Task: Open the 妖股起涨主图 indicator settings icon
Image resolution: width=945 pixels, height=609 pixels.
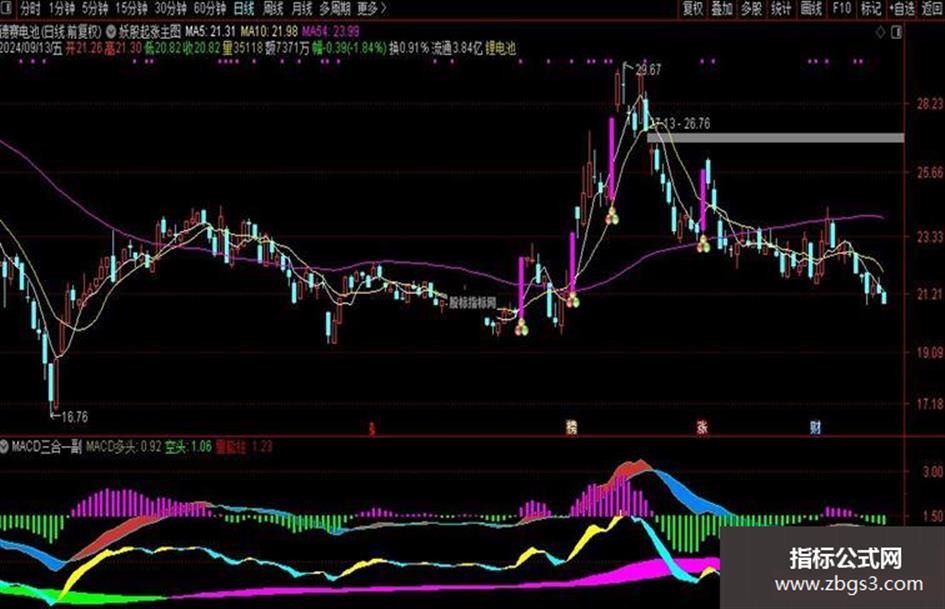Action: [111, 31]
